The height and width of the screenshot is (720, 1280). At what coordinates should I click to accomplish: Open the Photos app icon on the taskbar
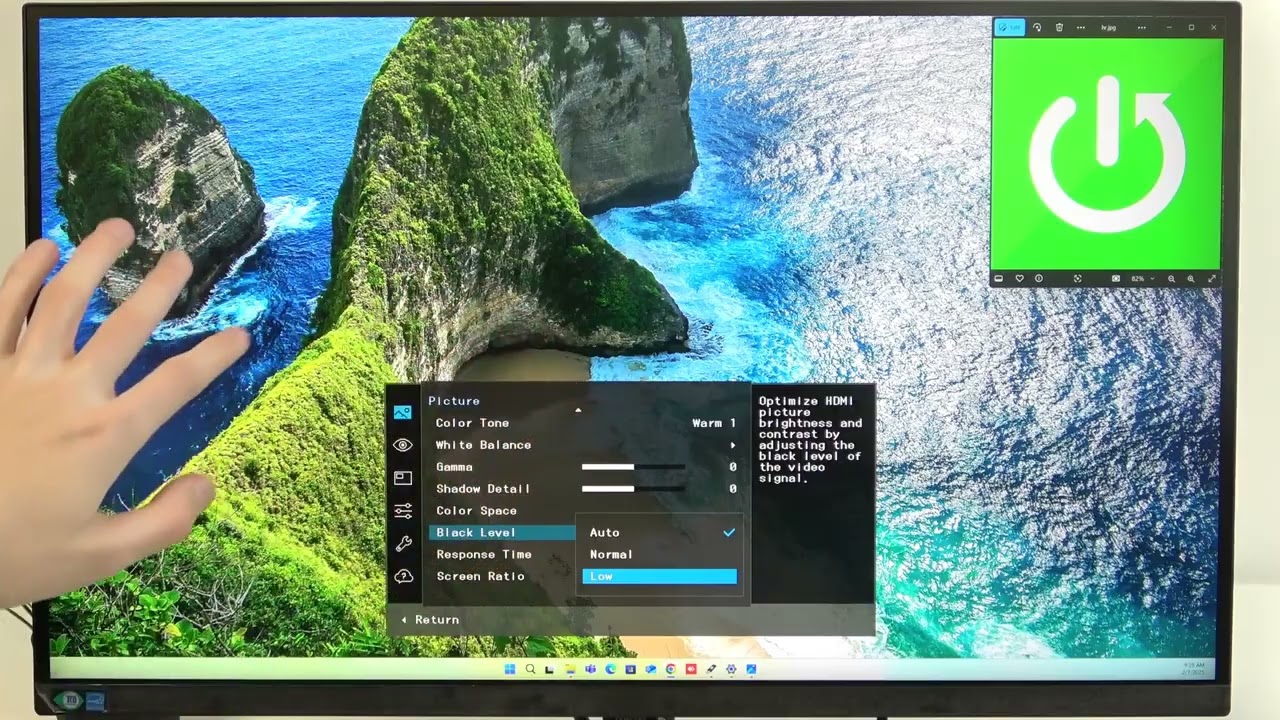(751, 669)
